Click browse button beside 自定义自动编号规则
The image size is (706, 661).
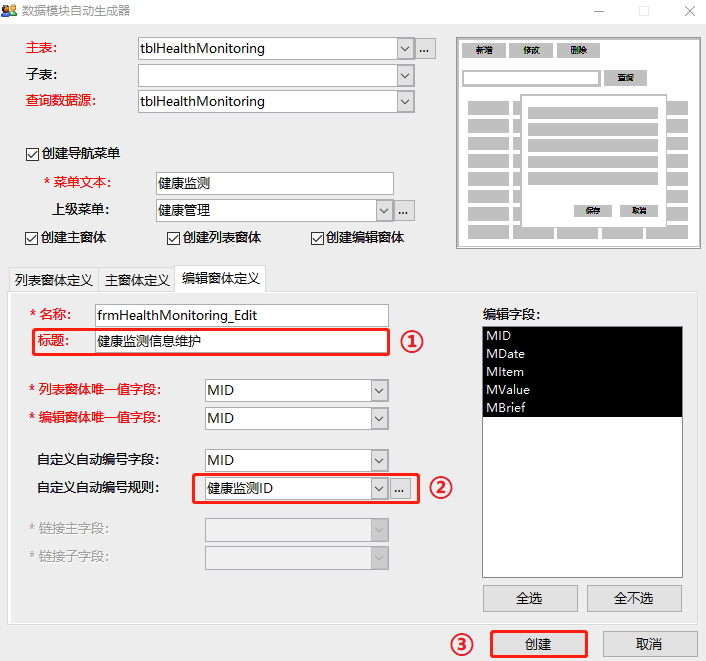point(399,489)
